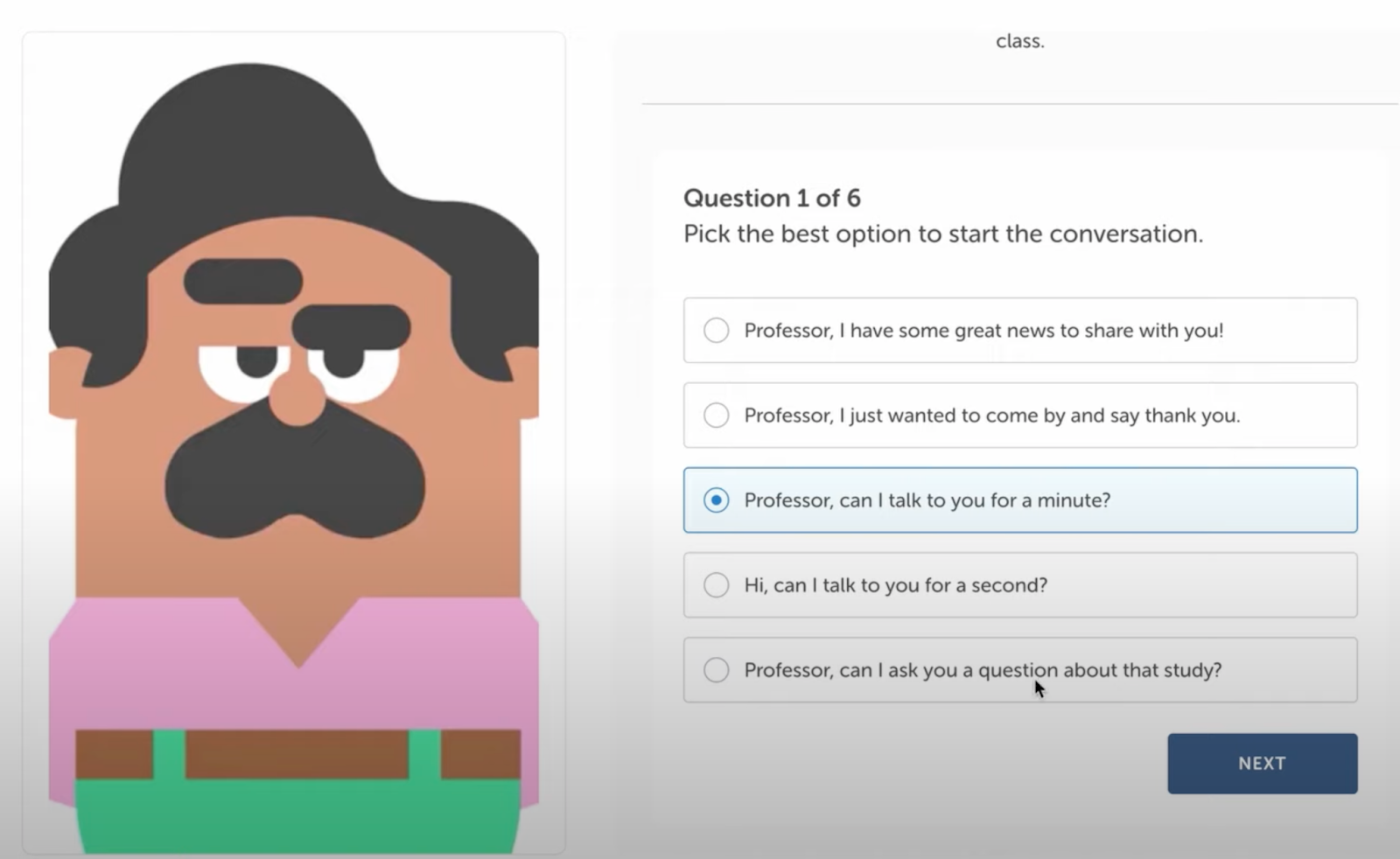The image size is (1400, 859).
Task: Click the answer text 'talk to you for a second?'
Action: (x=895, y=585)
